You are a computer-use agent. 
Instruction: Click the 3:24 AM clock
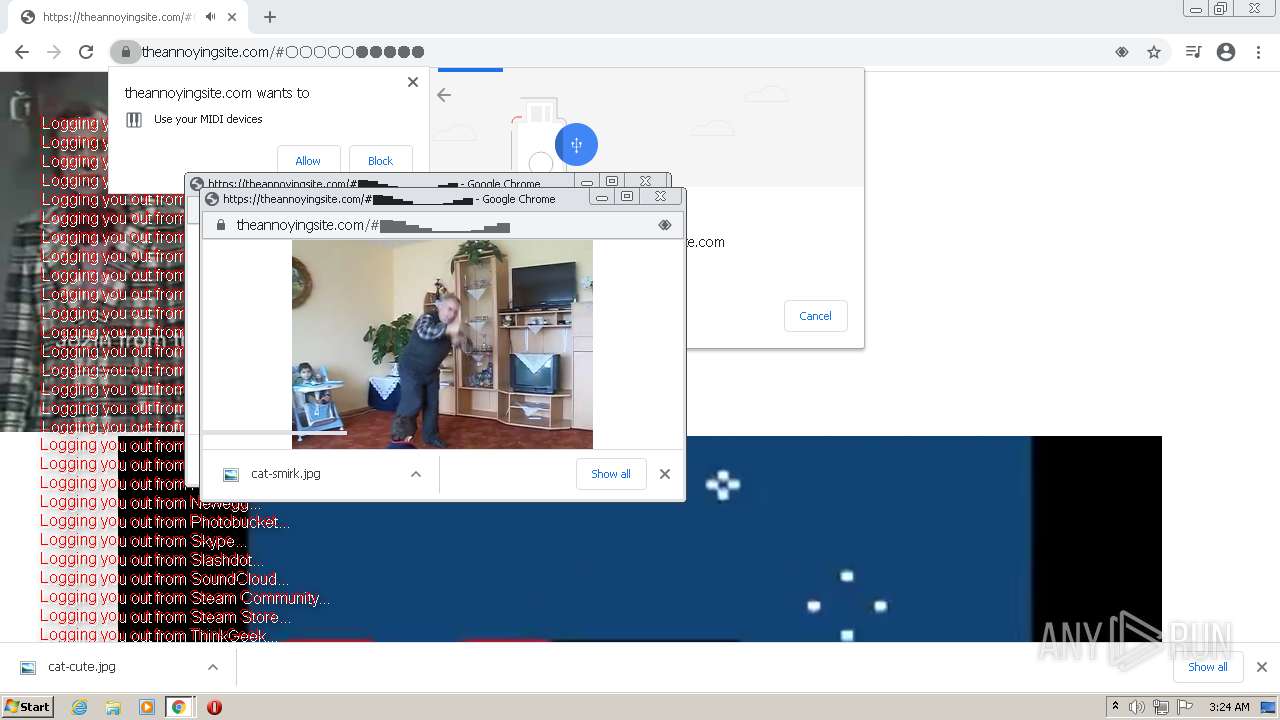tap(1229, 707)
